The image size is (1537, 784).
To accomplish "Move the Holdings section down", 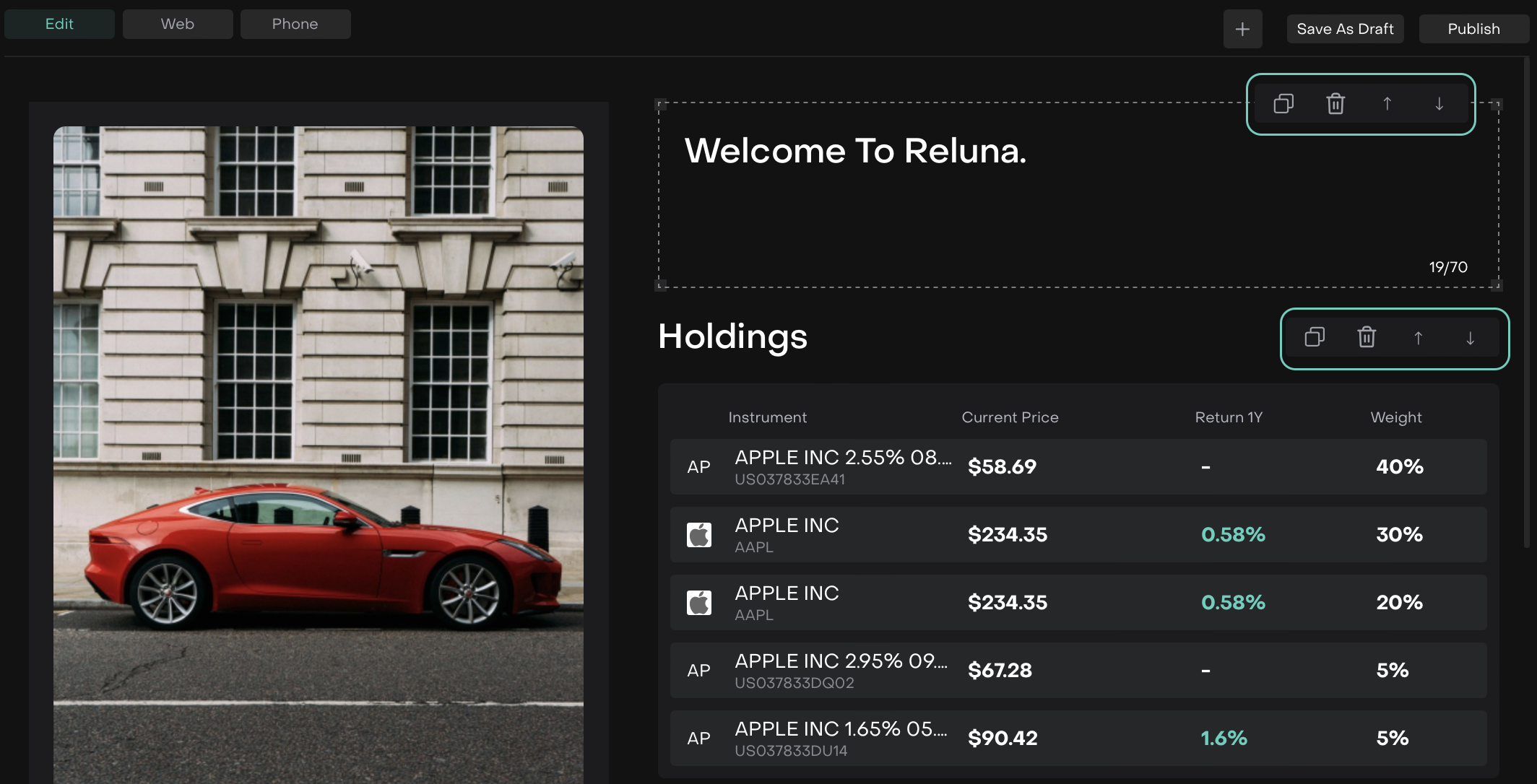I will [1470, 338].
